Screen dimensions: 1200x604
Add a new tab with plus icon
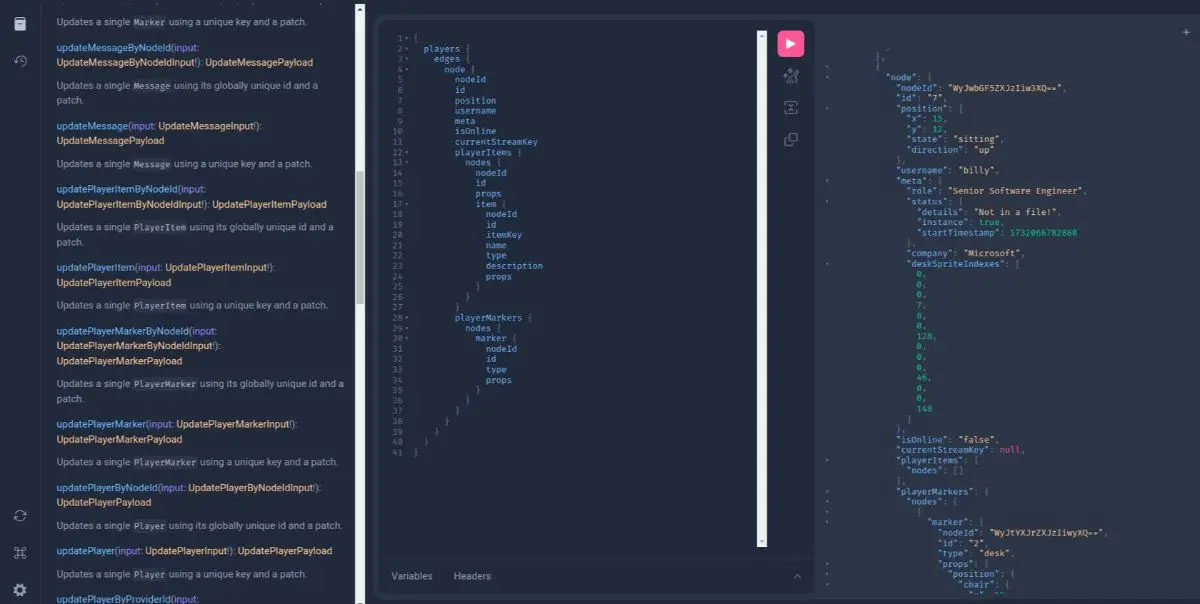(1186, 32)
